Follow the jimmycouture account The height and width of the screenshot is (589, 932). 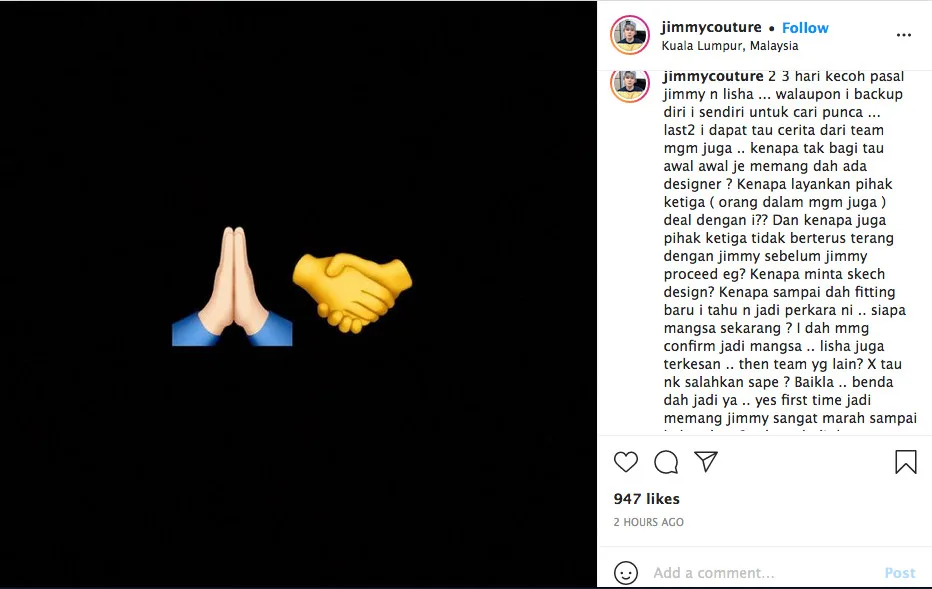click(805, 28)
